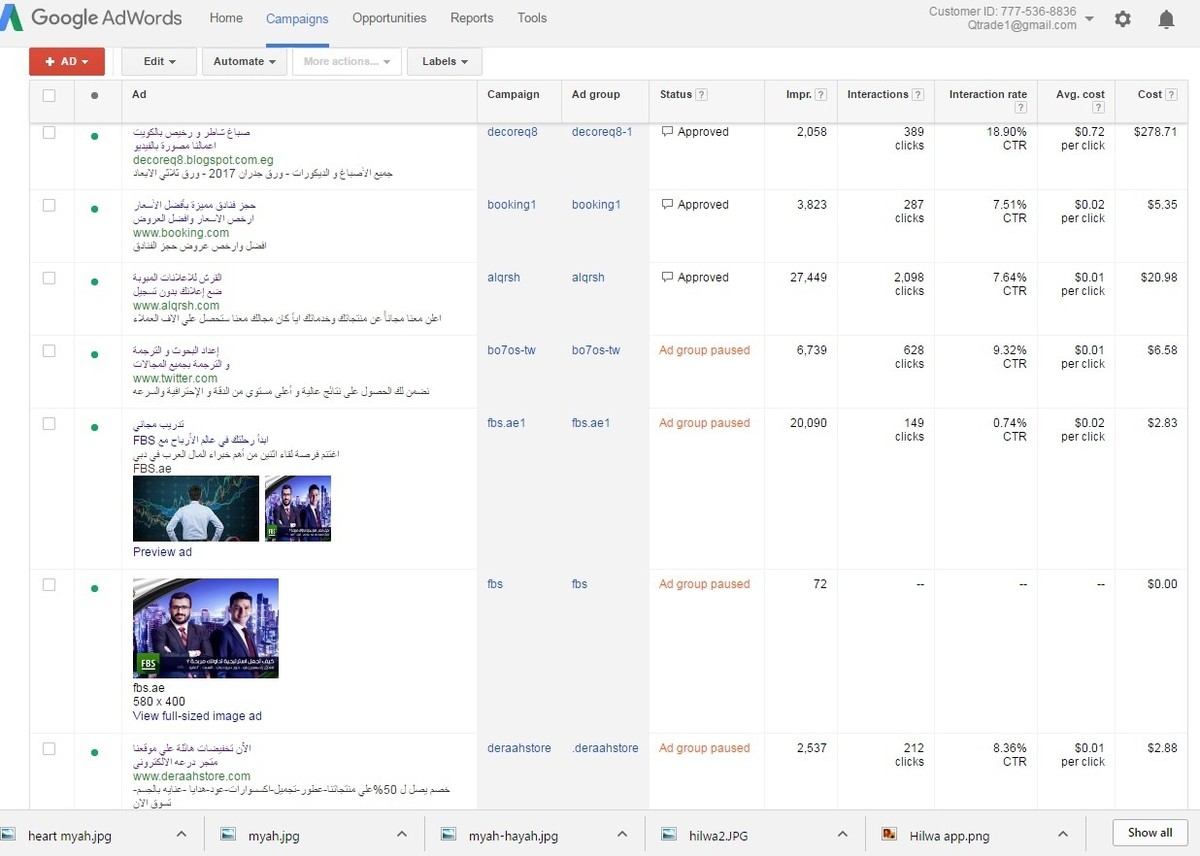
Task: Click the Cost column help icon
Action: tap(1171, 95)
